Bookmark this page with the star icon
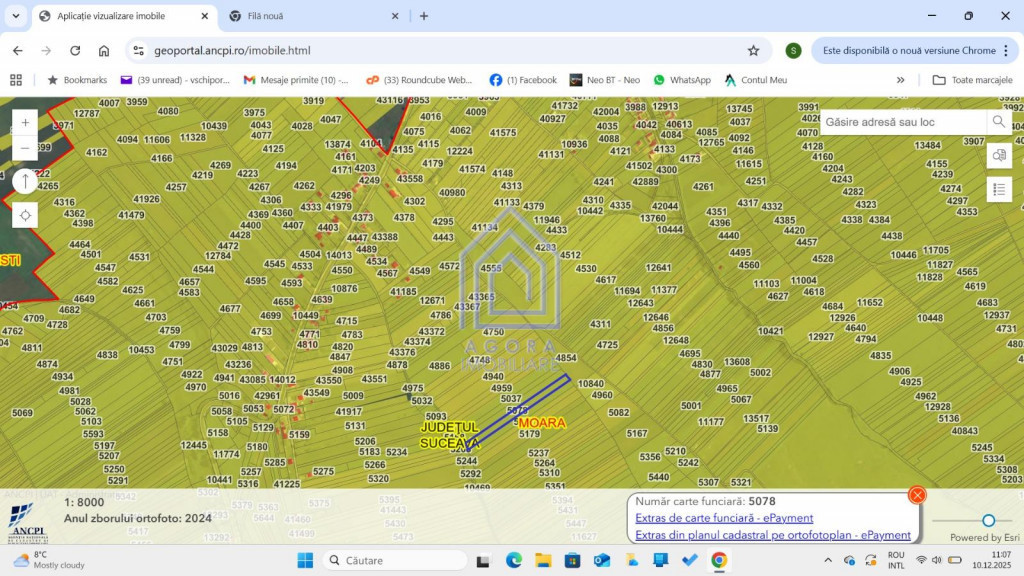The width and height of the screenshot is (1024, 576). click(x=753, y=50)
